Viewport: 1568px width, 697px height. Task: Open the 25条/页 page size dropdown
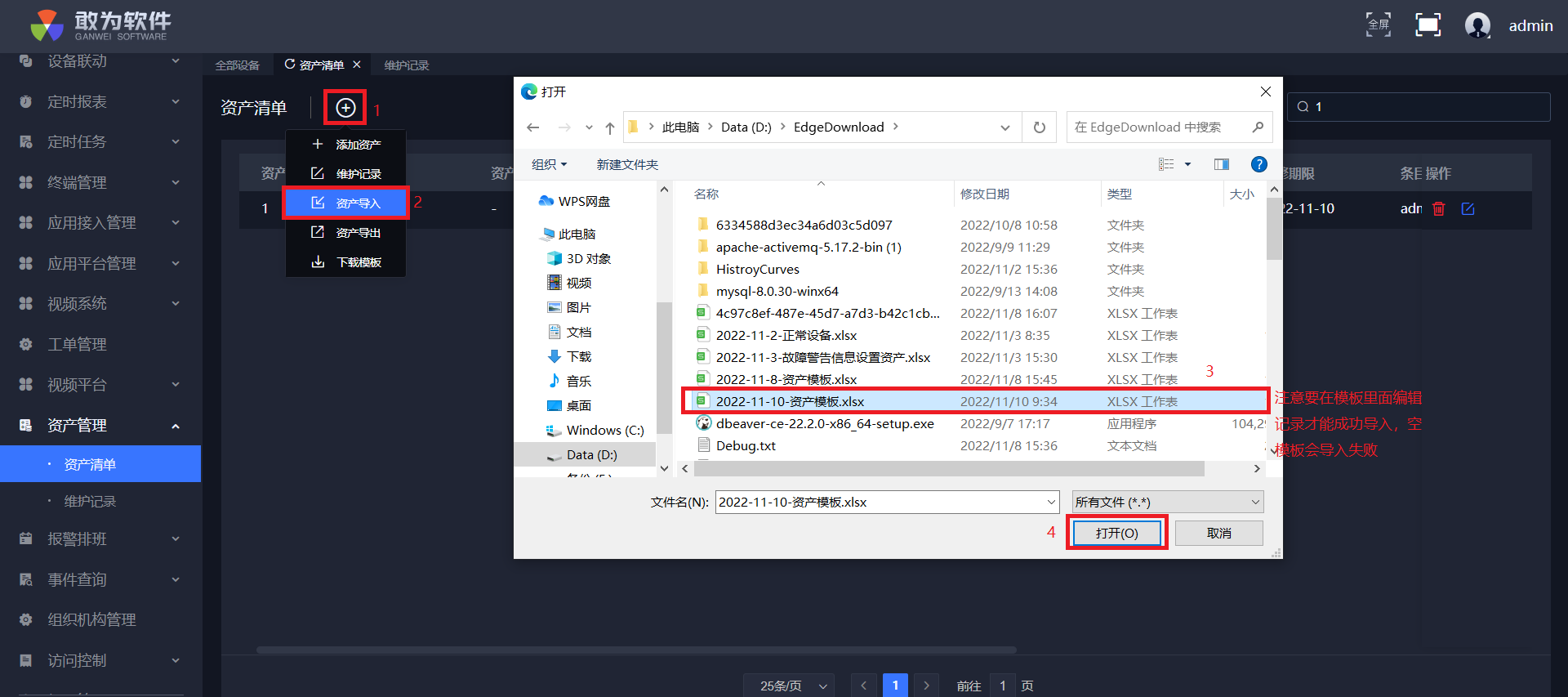(x=789, y=686)
